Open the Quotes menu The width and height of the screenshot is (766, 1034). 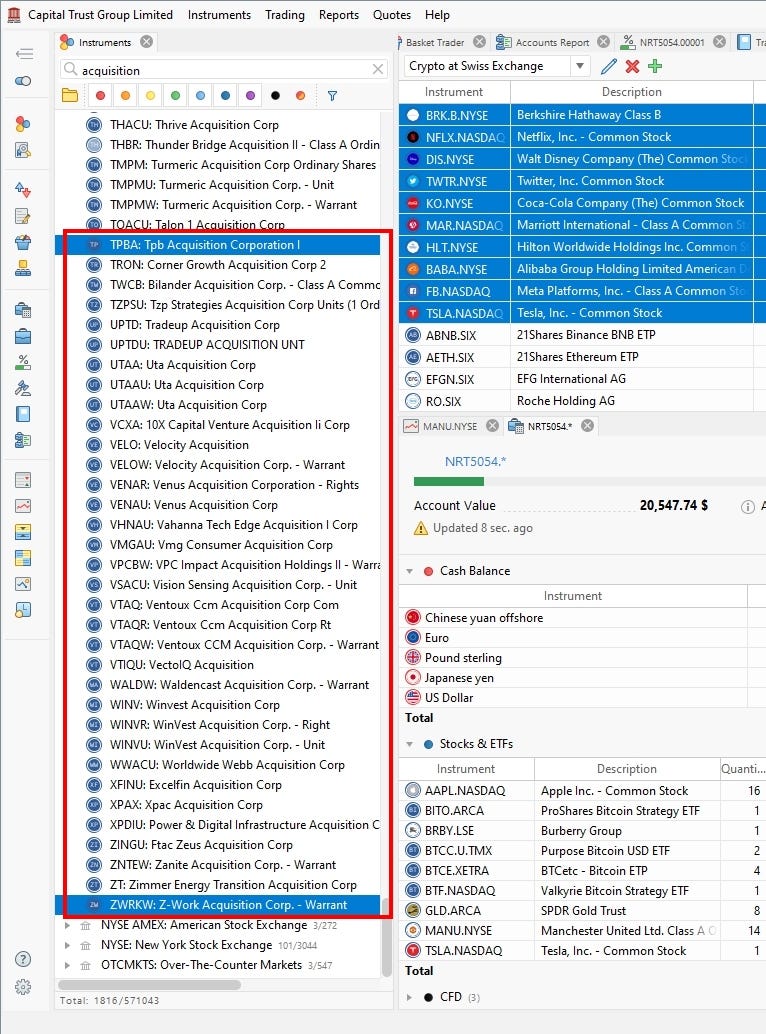click(x=392, y=15)
